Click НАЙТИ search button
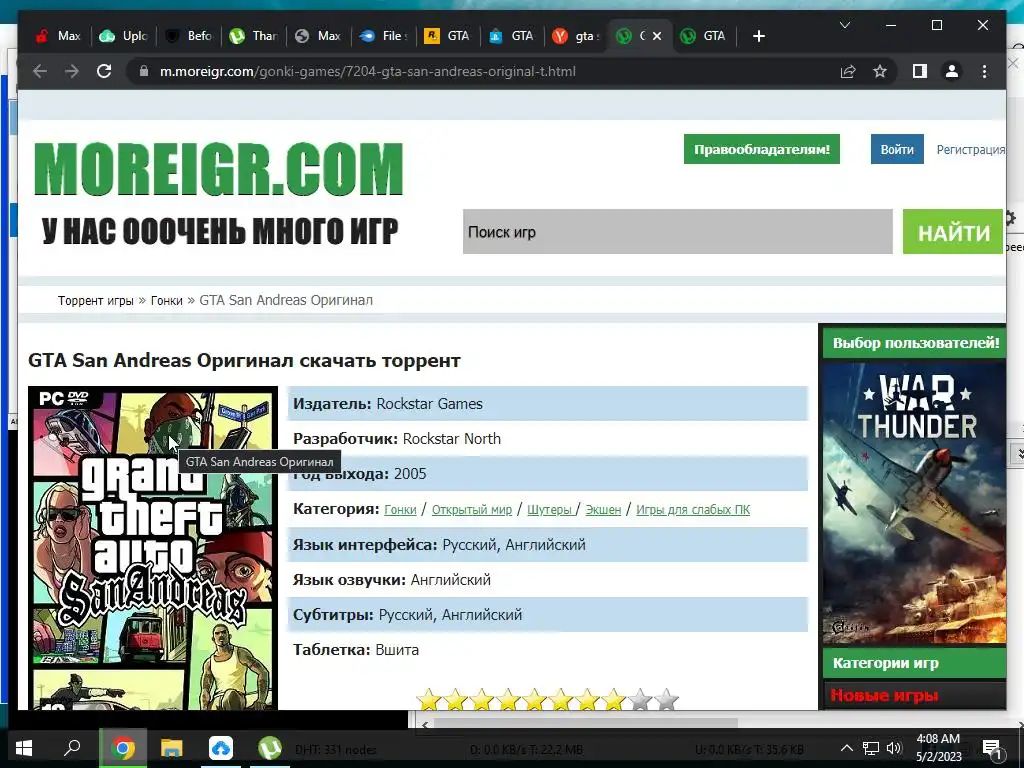This screenshot has width=1024, height=768. point(953,232)
